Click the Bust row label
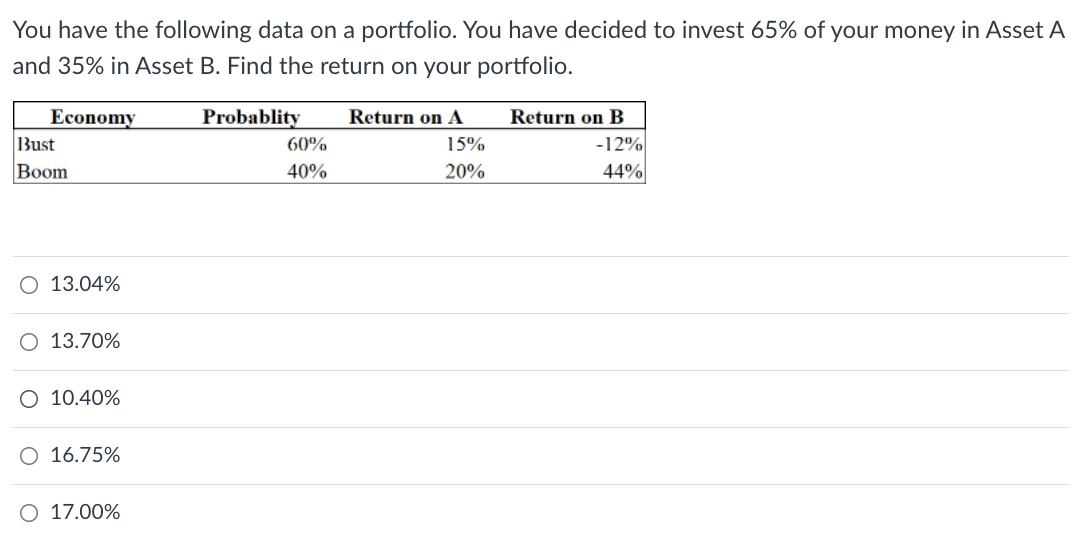The width and height of the screenshot is (1082, 554). tap(37, 144)
